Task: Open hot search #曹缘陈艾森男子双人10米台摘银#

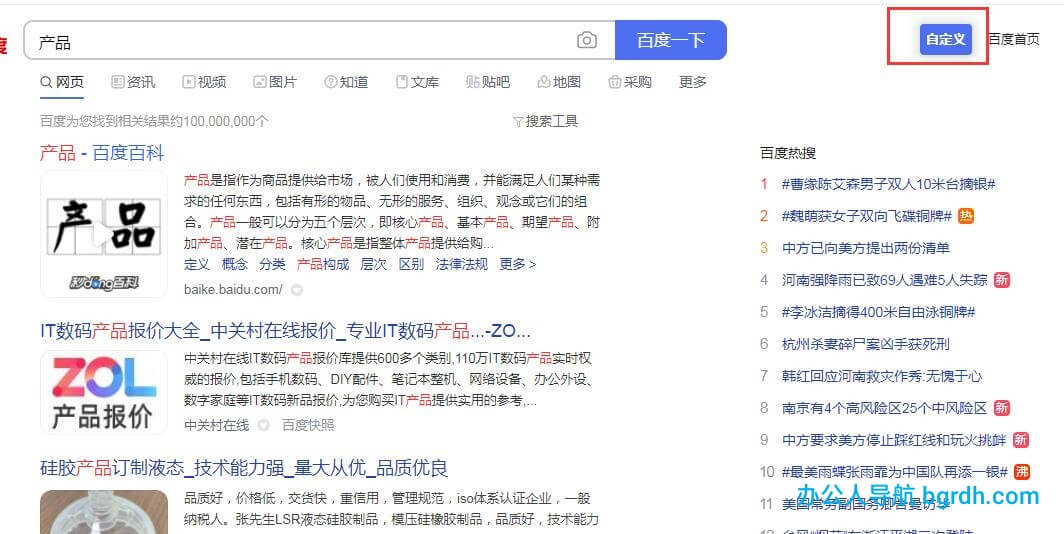Action: click(x=888, y=184)
